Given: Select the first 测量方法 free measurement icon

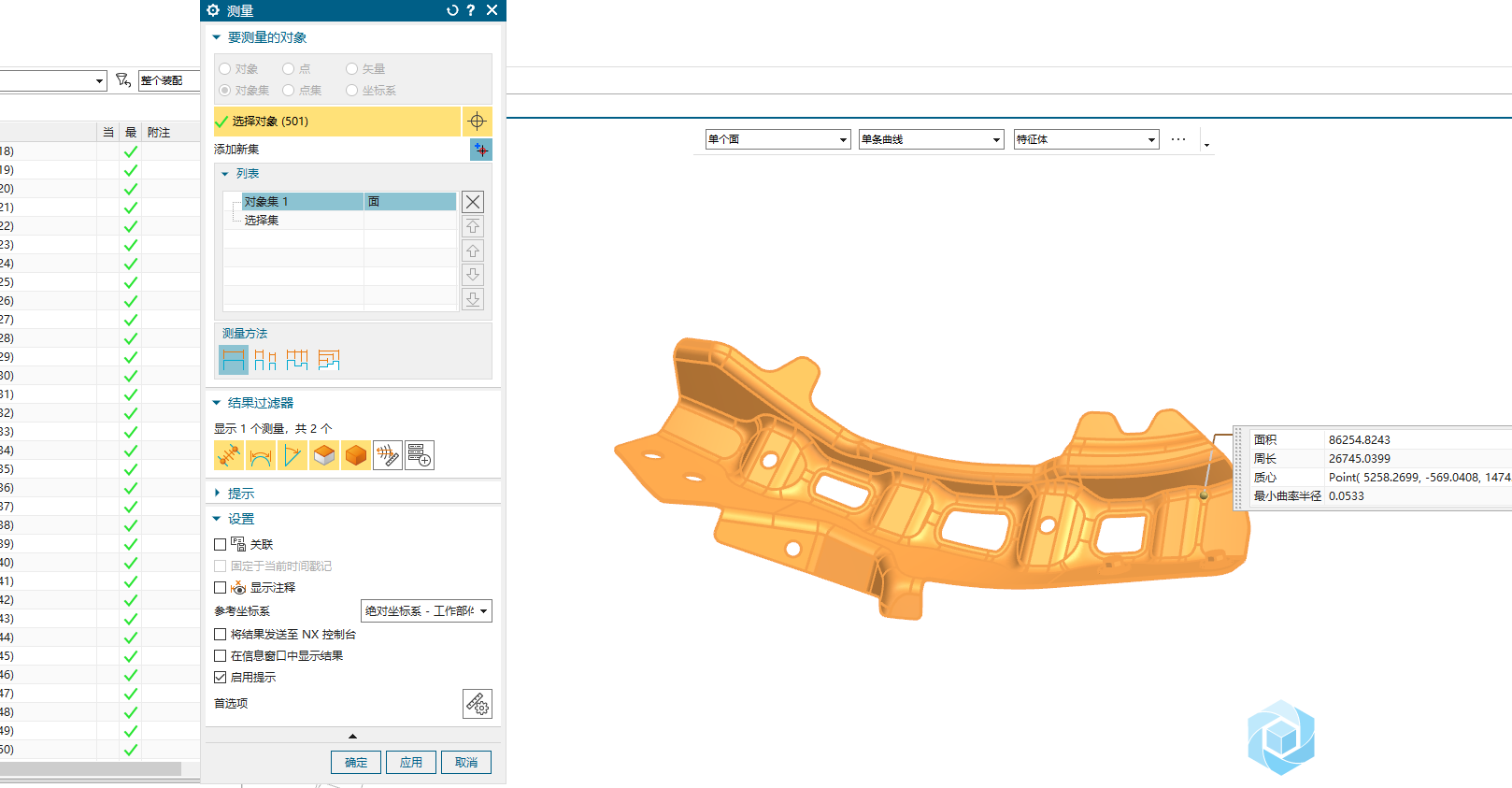Looking at the screenshot, I should (x=234, y=360).
